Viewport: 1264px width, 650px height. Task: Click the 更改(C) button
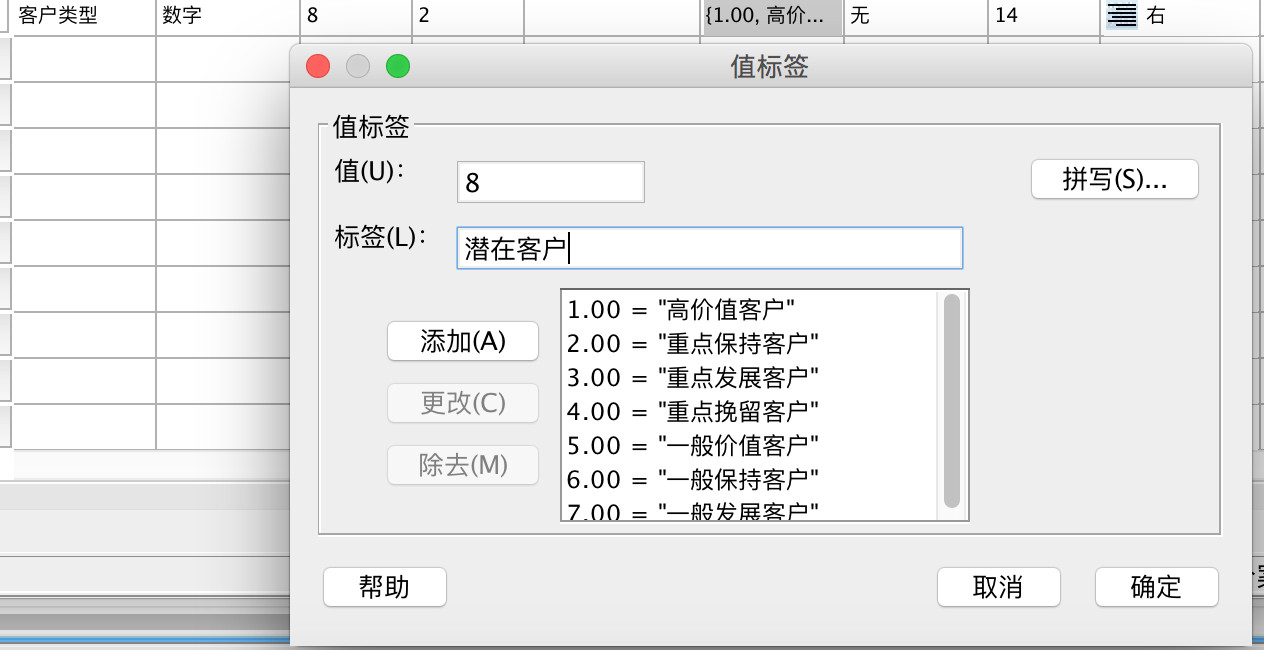[x=463, y=403]
